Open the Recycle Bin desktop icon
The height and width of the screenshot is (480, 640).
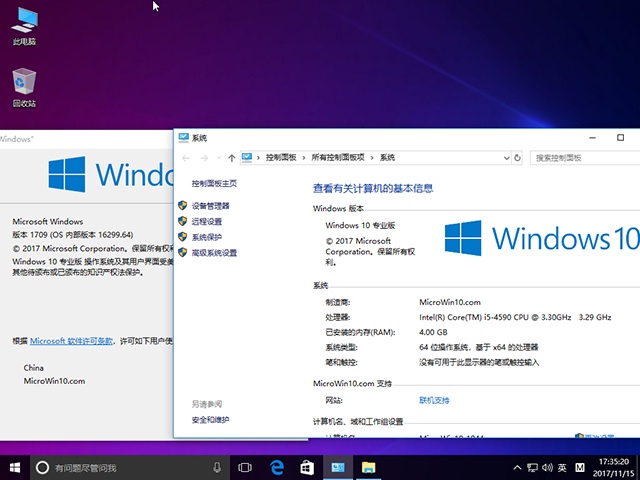tap(24, 87)
